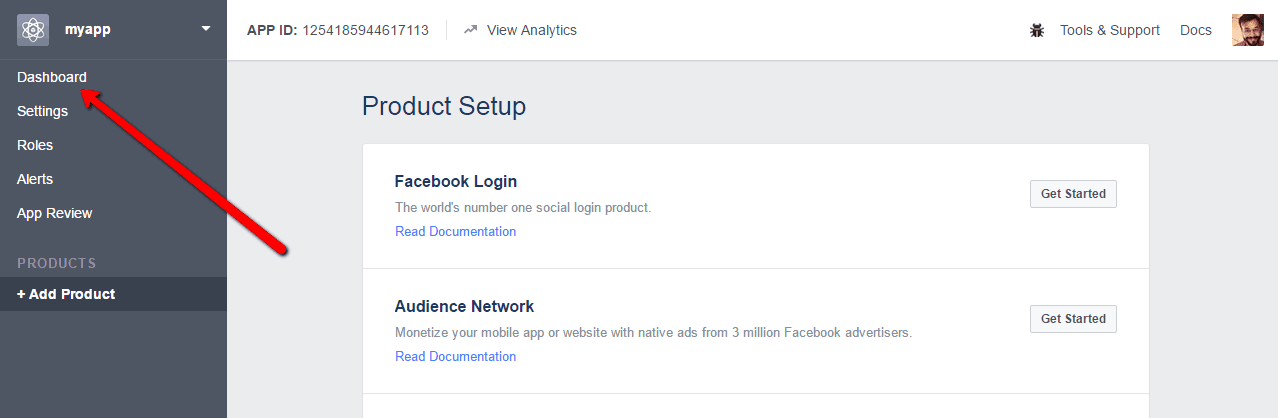Click Get Started for Facebook Login
This screenshot has width=1278, height=418.
1073,194
